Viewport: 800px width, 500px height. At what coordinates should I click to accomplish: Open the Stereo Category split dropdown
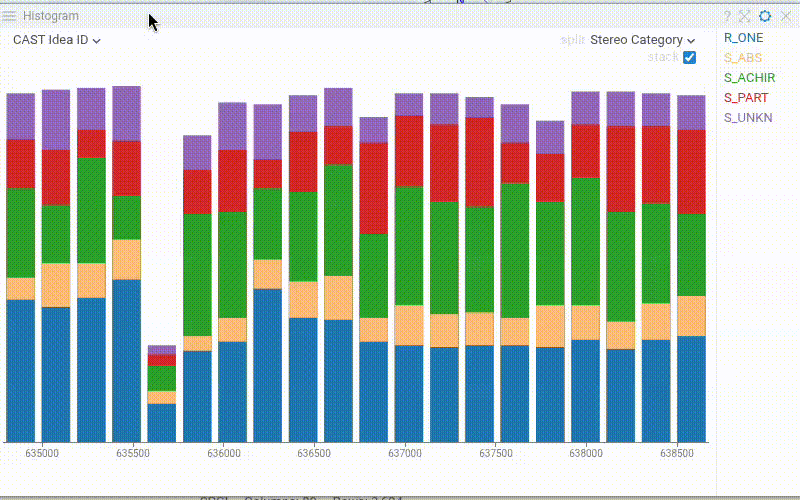click(x=642, y=40)
